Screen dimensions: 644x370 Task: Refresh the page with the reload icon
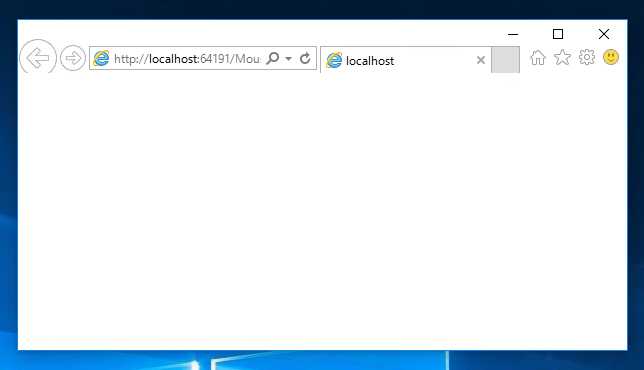(x=305, y=58)
